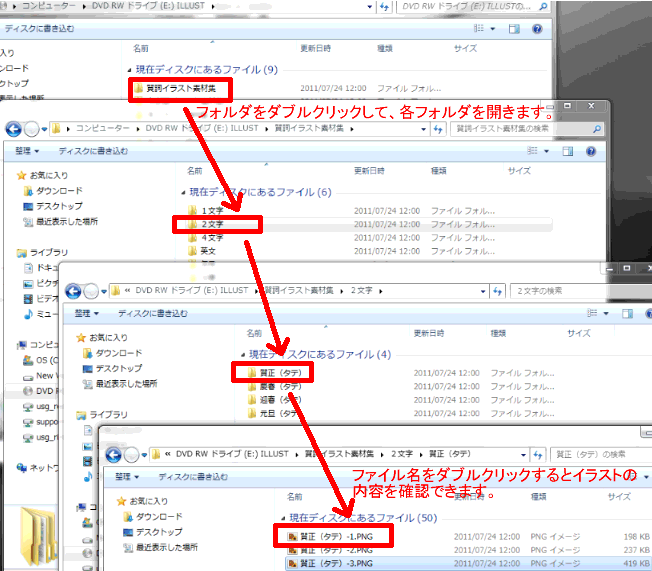Click the forward arrow in the 2文字 window
This screenshot has width=652, height=571.
point(91,292)
